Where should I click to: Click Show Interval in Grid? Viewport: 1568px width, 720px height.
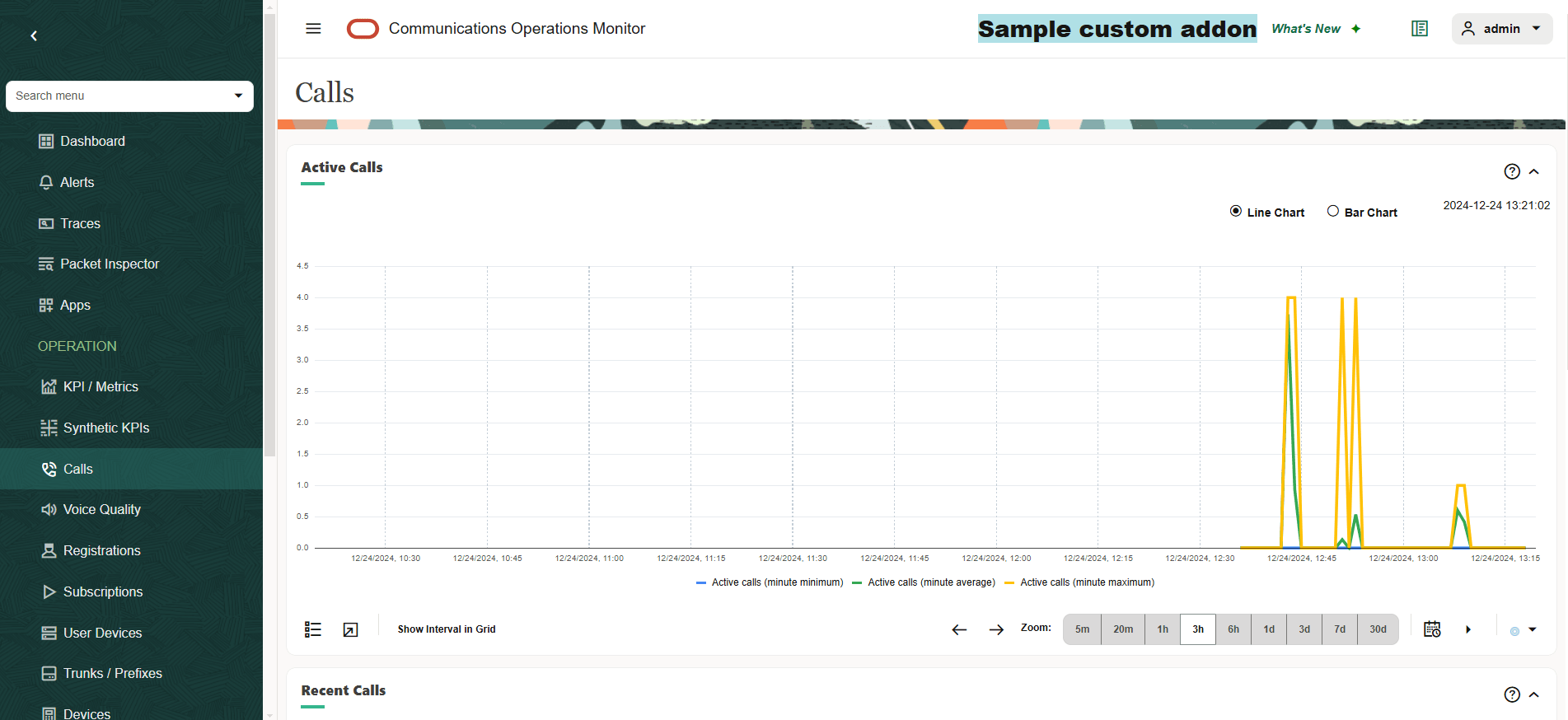tap(447, 629)
